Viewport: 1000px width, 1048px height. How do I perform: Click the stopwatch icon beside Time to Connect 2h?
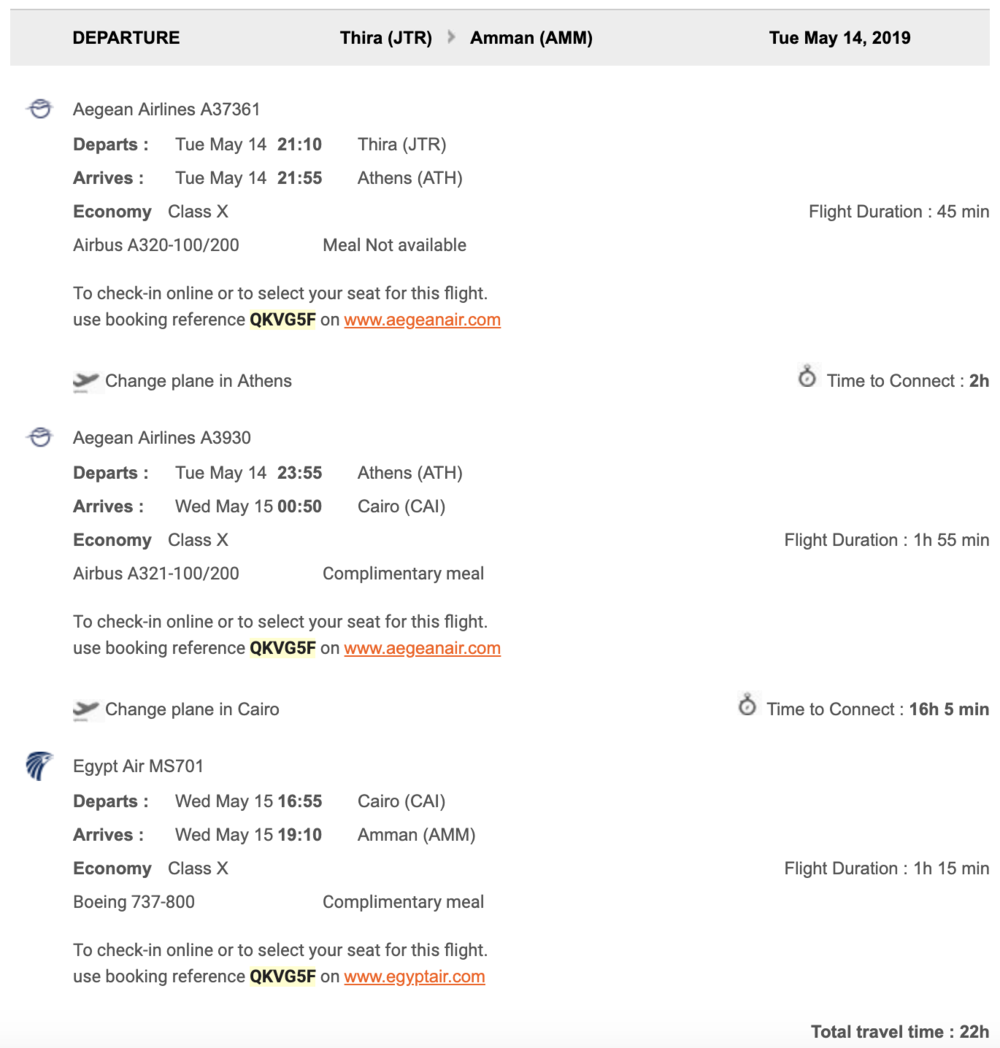pos(807,377)
